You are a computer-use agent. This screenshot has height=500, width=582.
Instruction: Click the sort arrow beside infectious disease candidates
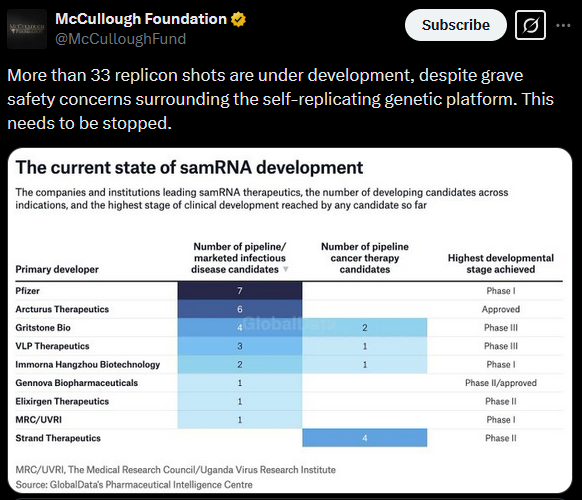(x=285, y=269)
